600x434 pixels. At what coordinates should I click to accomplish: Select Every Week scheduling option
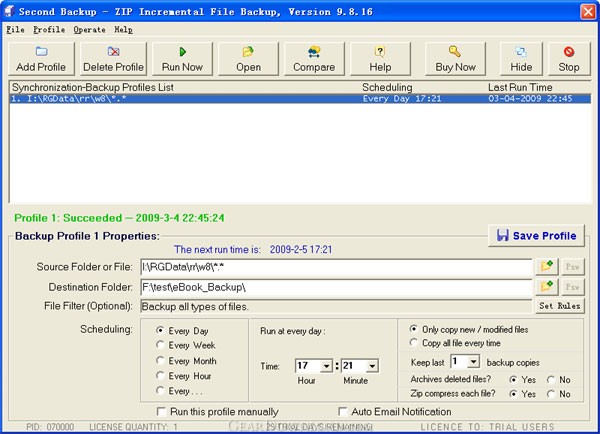[x=186, y=345]
